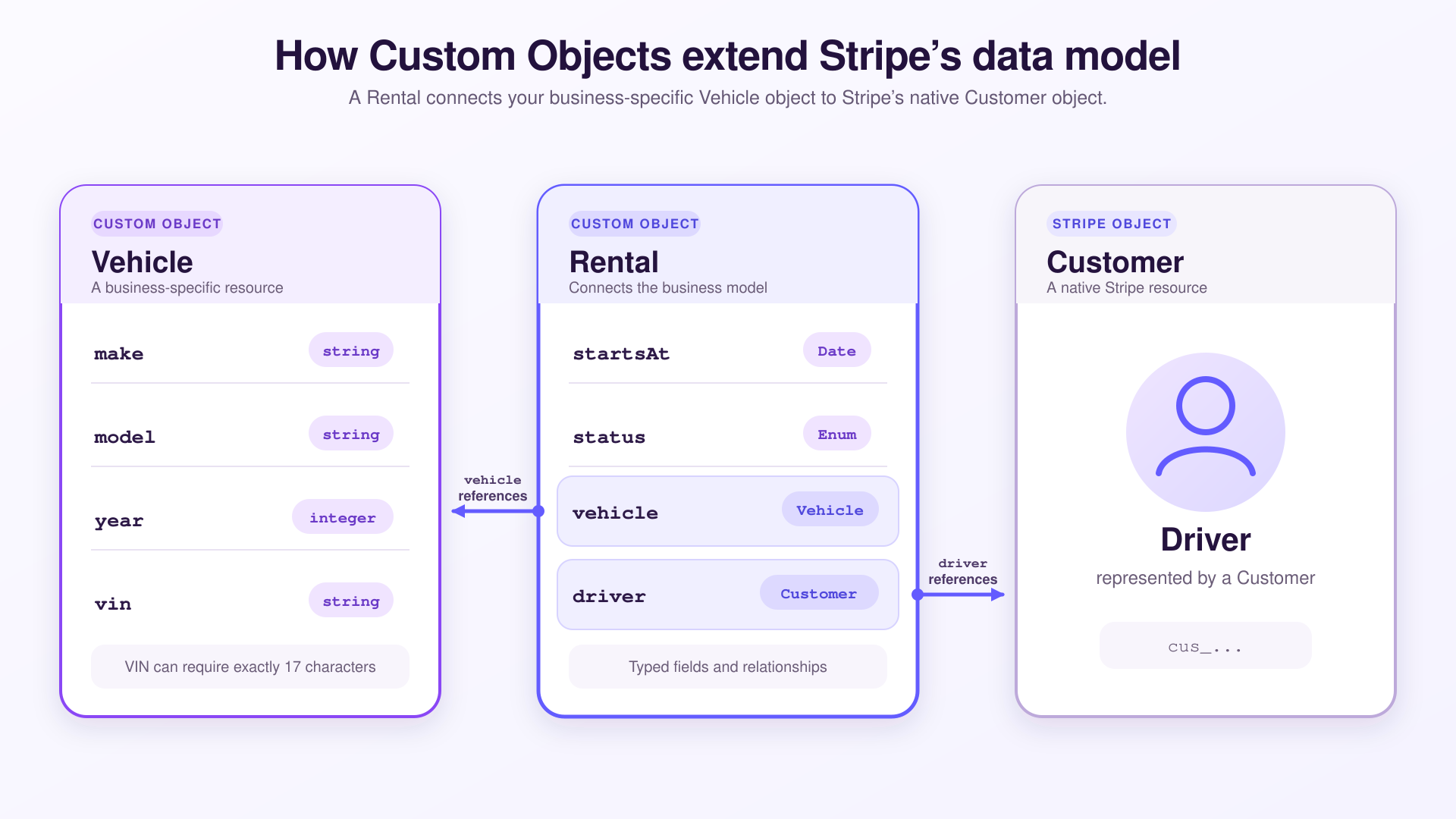
Task: Select the CUSTOM OBJECT badge above Rental
Action: 635,224
